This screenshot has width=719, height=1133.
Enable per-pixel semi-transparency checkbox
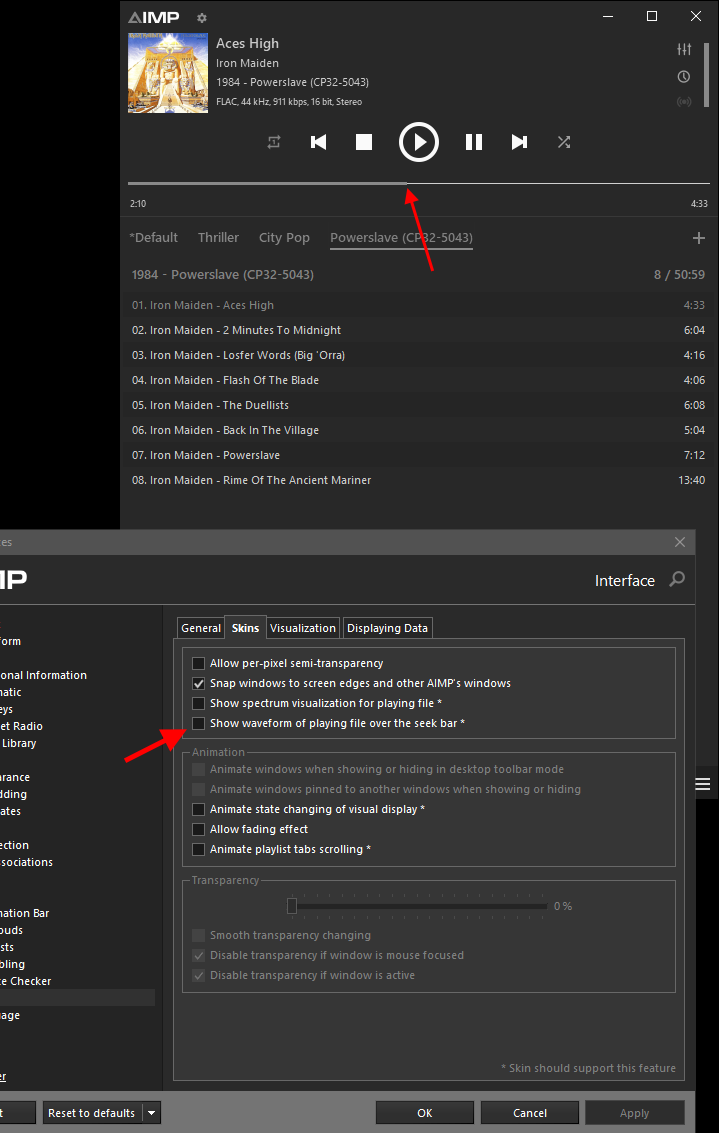click(198, 663)
